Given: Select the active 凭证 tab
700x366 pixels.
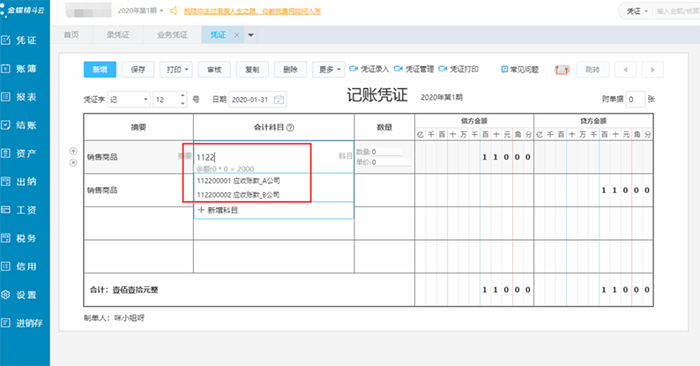Looking at the screenshot, I should point(218,35).
